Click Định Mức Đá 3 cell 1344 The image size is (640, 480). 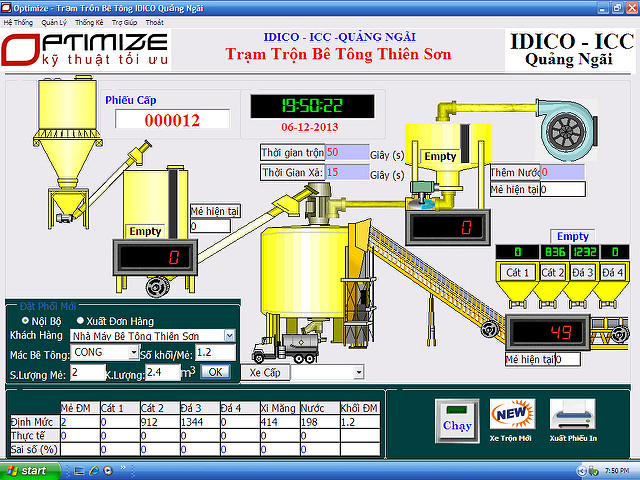coord(200,422)
